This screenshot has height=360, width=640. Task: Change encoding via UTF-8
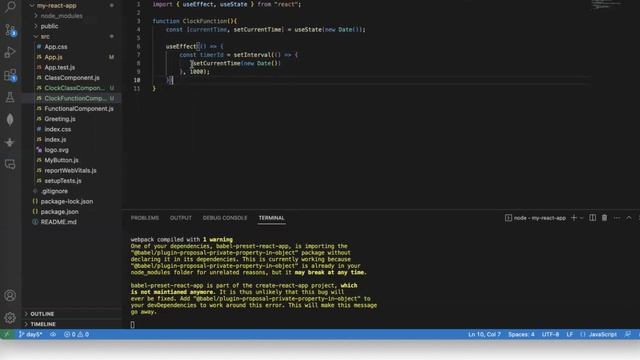pos(550,334)
